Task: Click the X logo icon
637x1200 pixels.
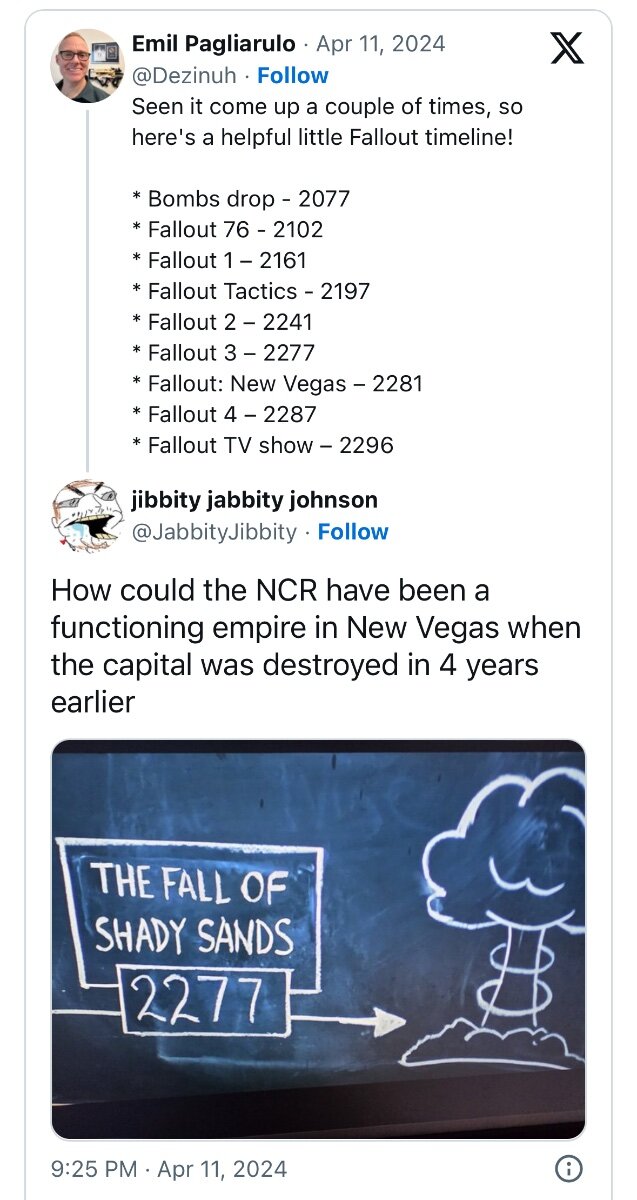Action: tap(567, 46)
